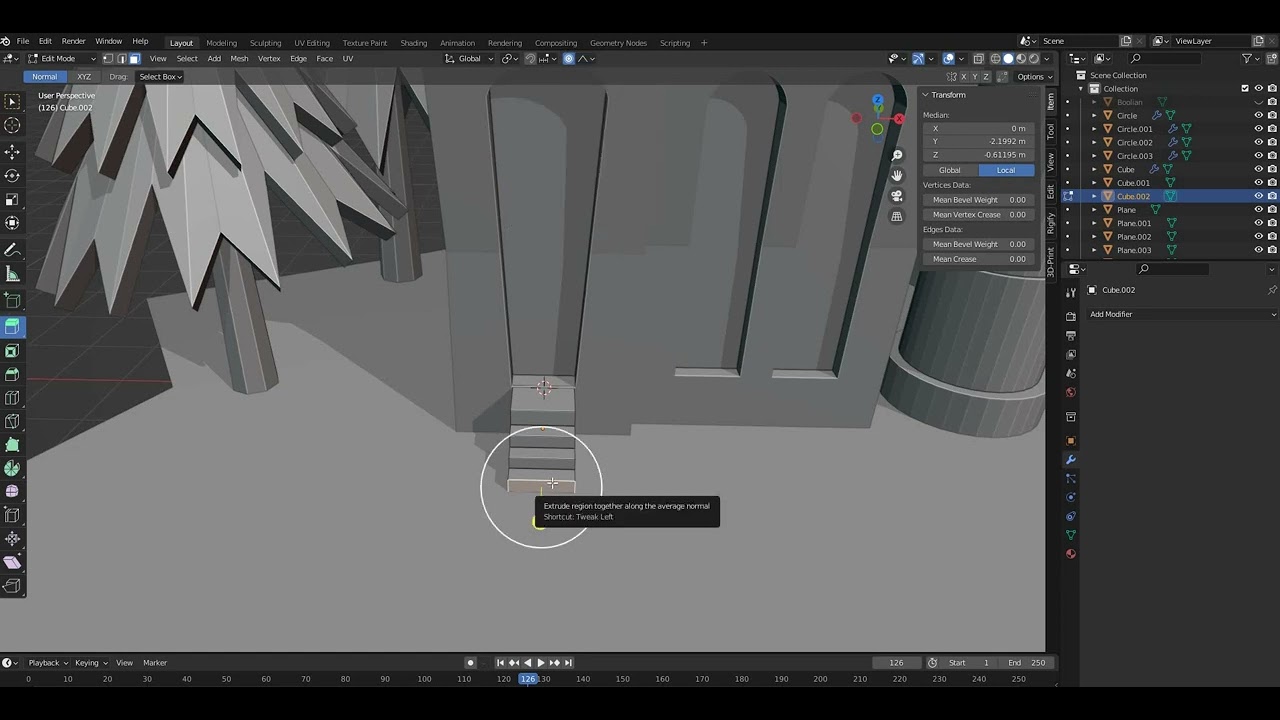This screenshot has height=720, width=1280.
Task: Open the Select Box drag dropdown
Action: point(160,76)
